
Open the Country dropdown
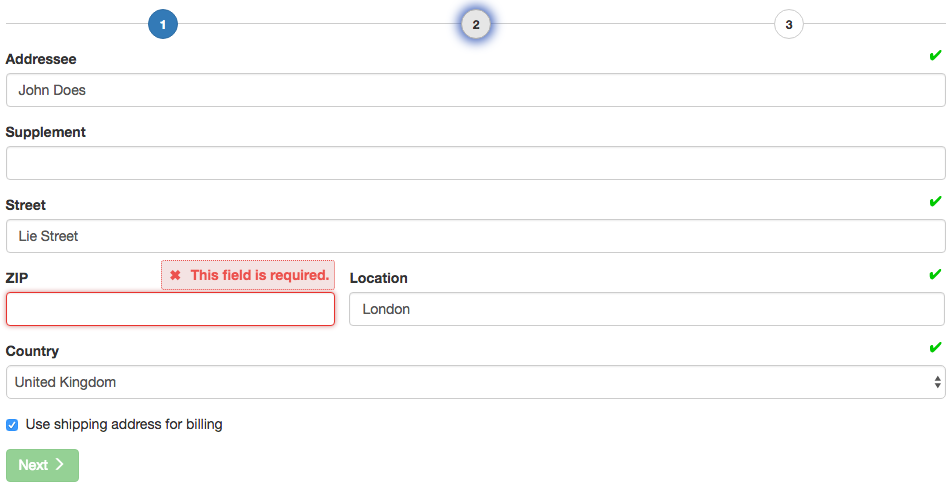pyautogui.click(x=476, y=382)
